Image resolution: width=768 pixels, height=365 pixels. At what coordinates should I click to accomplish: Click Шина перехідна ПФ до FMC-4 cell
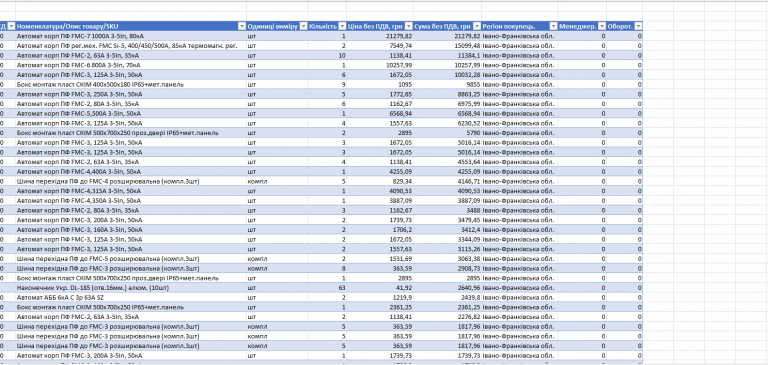131,181
